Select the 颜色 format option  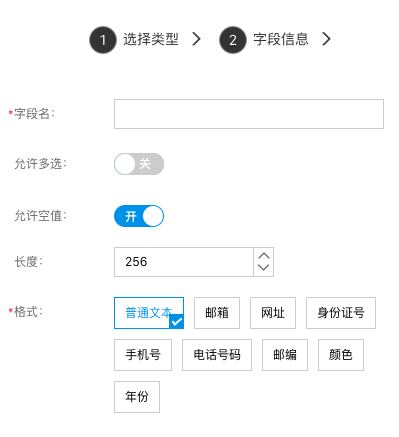click(x=341, y=355)
